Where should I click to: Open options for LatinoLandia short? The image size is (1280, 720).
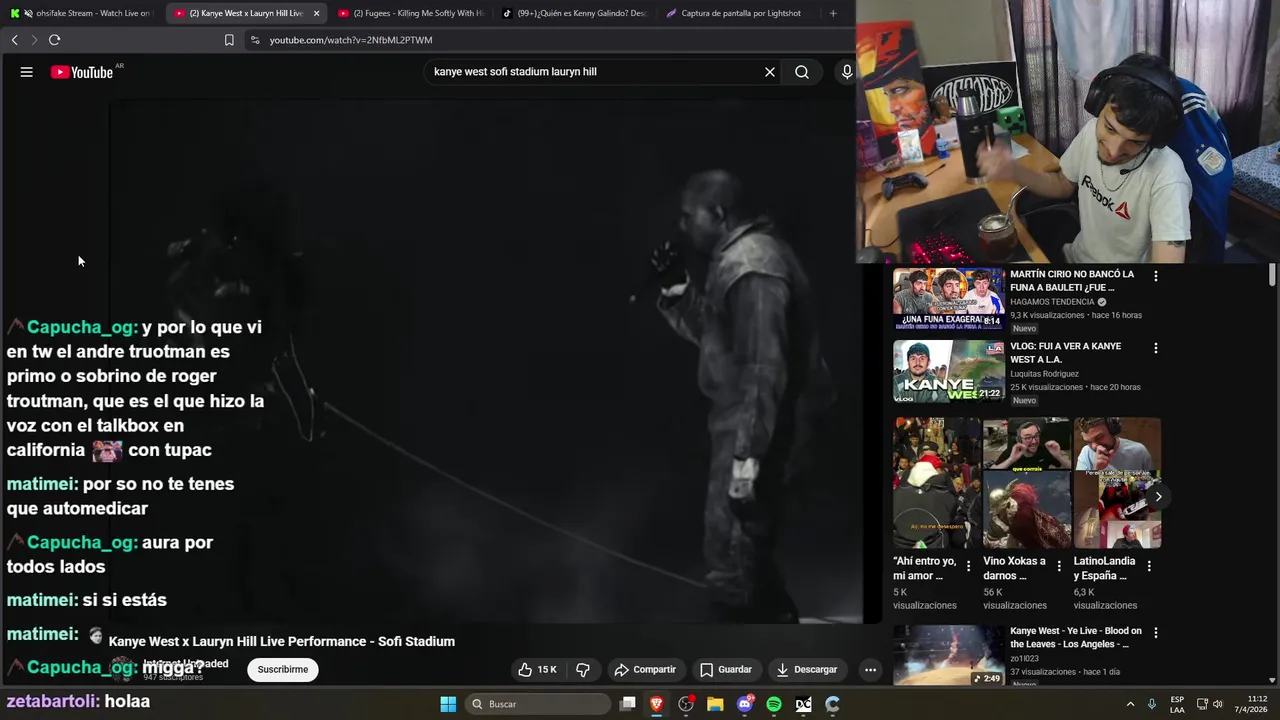coord(1149,566)
